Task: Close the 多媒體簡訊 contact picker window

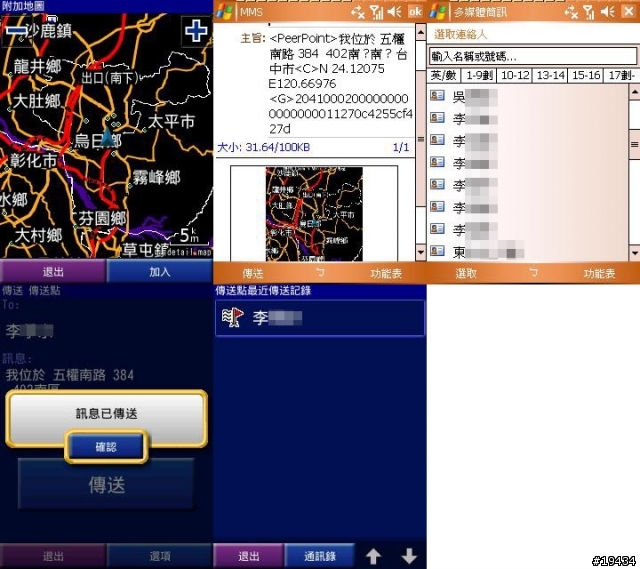Action: pyautogui.click(x=629, y=12)
